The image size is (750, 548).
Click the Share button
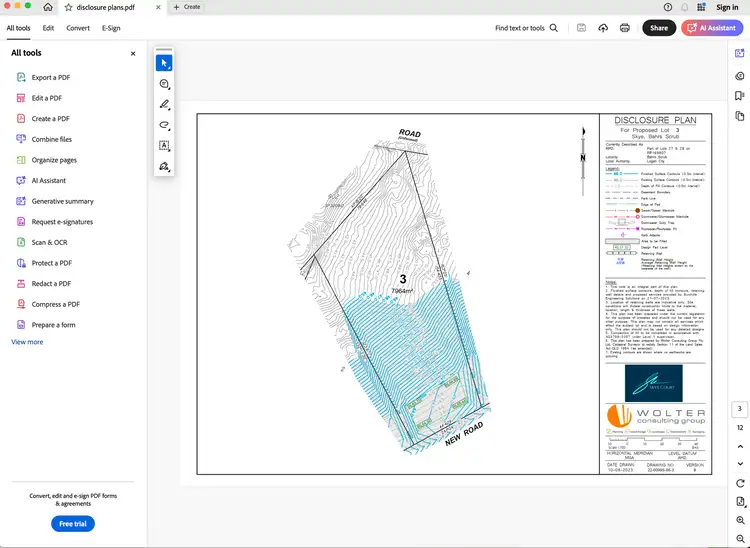659,28
